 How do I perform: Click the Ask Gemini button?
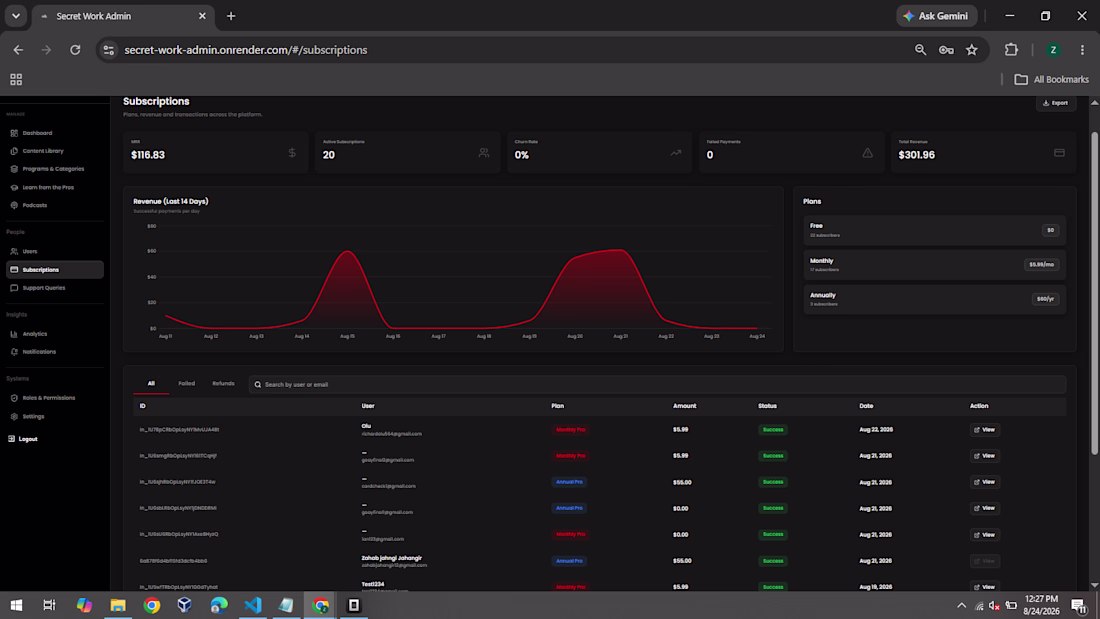point(937,15)
